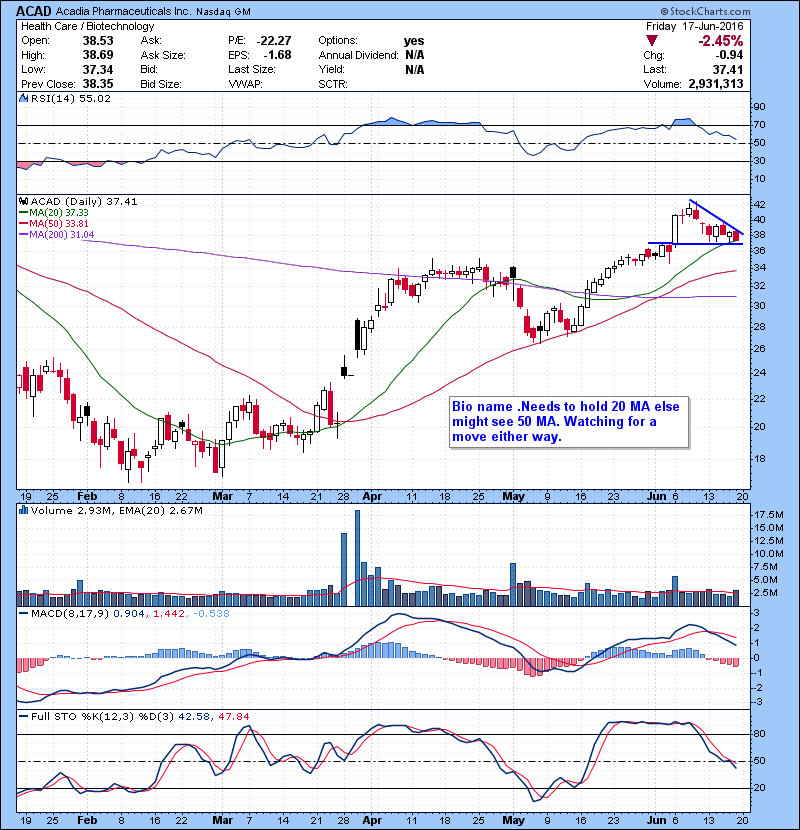Click the Acadia Pharmaceuticals Inc. company name
This screenshot has height=830, width=800.
click(123, 11)
